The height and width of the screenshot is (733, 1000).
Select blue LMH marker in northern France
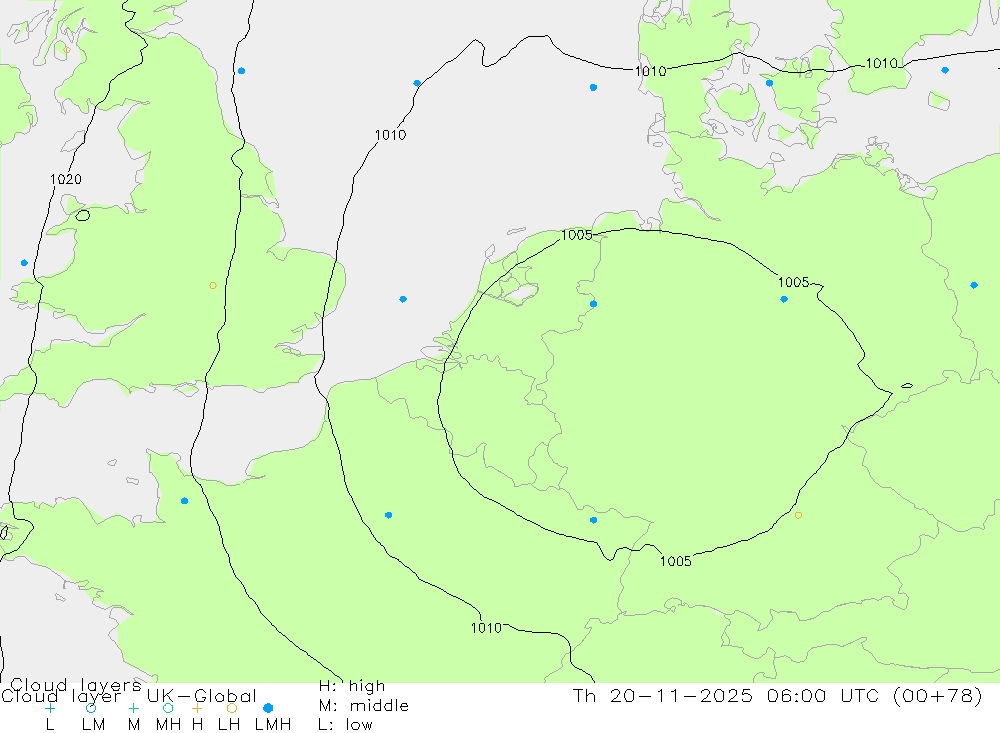tap(388, 515)
